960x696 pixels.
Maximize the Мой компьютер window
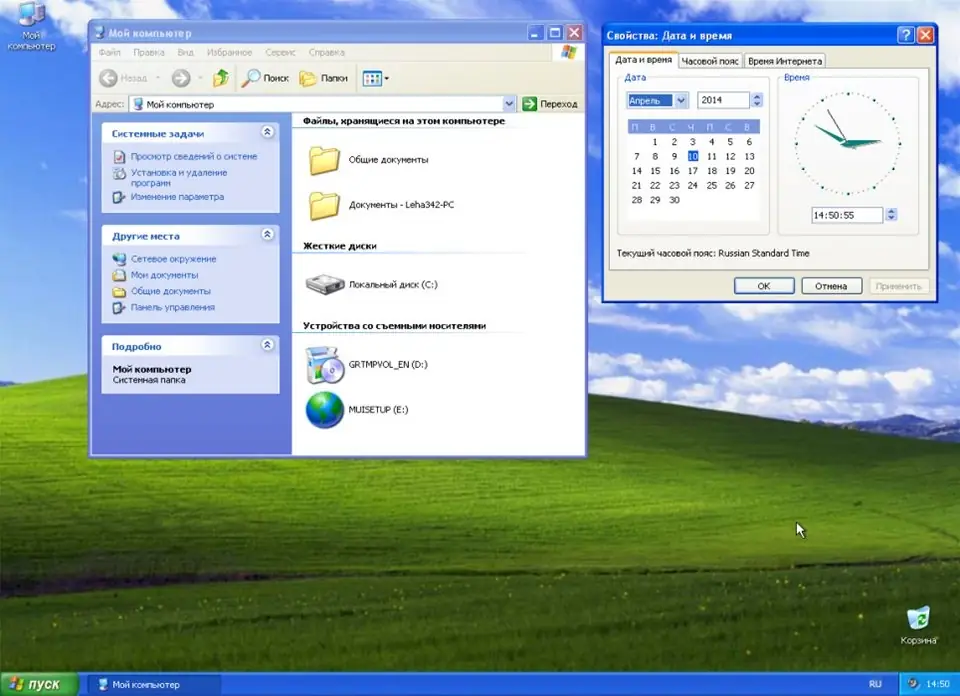pos(554,33)
